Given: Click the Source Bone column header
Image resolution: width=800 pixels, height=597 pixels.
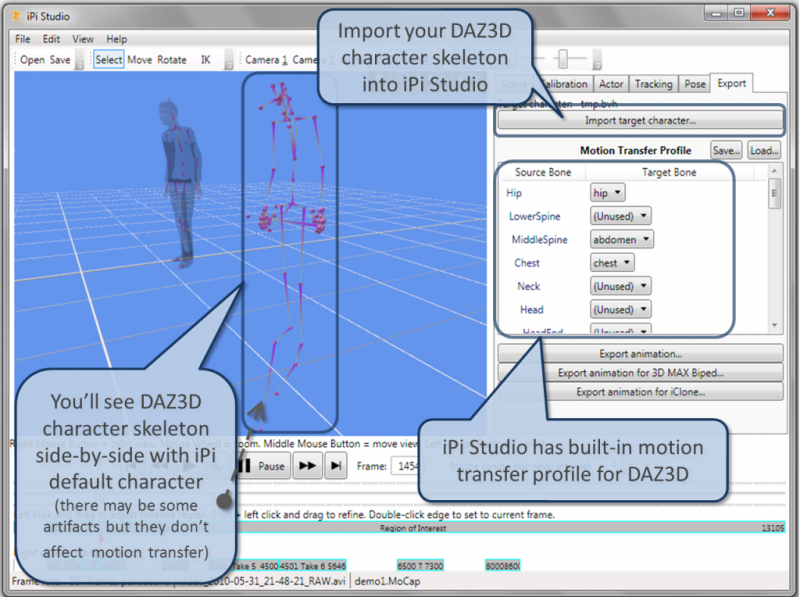Looking at the screenshot, I should pos(543,172).
